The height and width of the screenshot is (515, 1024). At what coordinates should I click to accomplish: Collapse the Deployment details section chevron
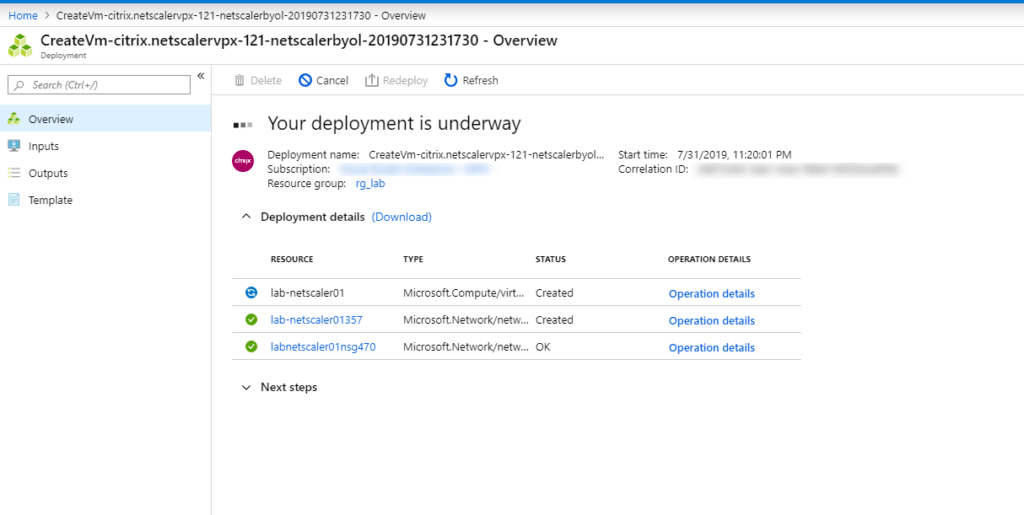246,217
